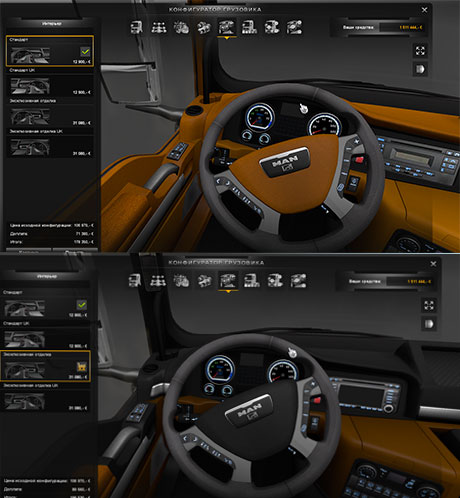Click the green checkmark on Стандарт, bottom screen
Viewport: 460px width, 498px height.
coord(82,305)
